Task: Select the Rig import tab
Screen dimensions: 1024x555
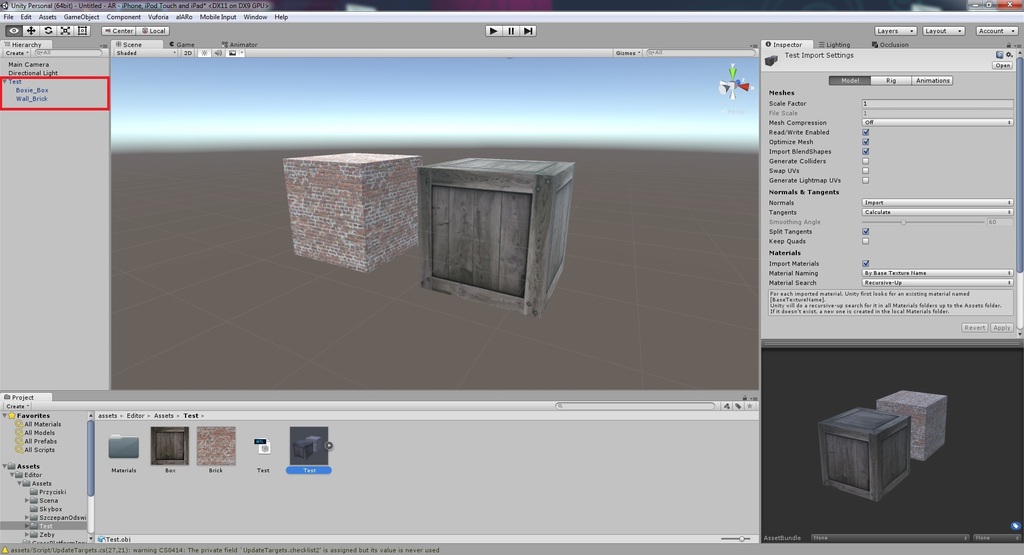Action: (891, 81)
